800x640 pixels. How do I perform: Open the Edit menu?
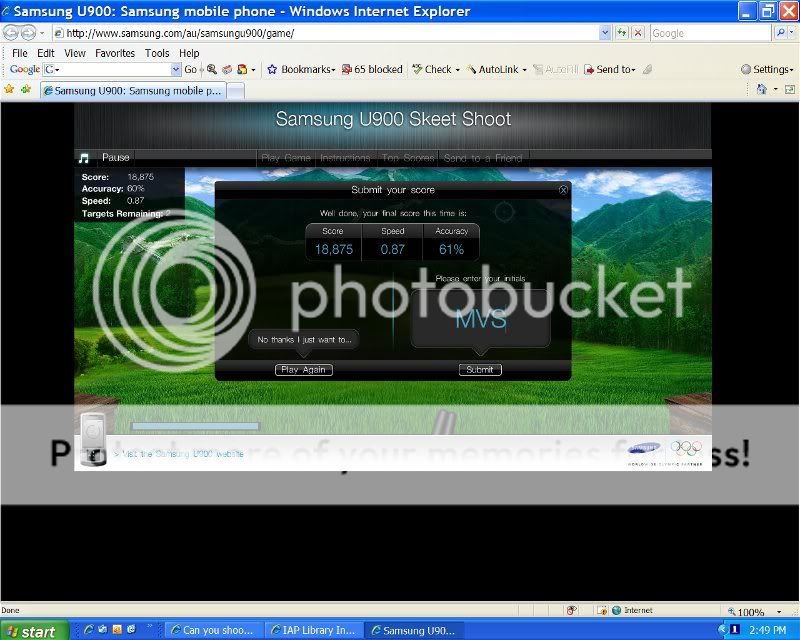(x=45, y=53)
